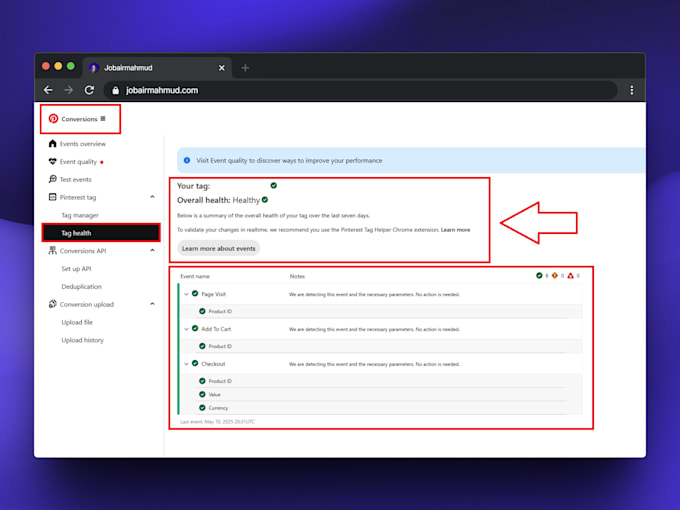Open the Conversions hamburger menu
This screenshot has width=680, height=510.
coord(103,118)
